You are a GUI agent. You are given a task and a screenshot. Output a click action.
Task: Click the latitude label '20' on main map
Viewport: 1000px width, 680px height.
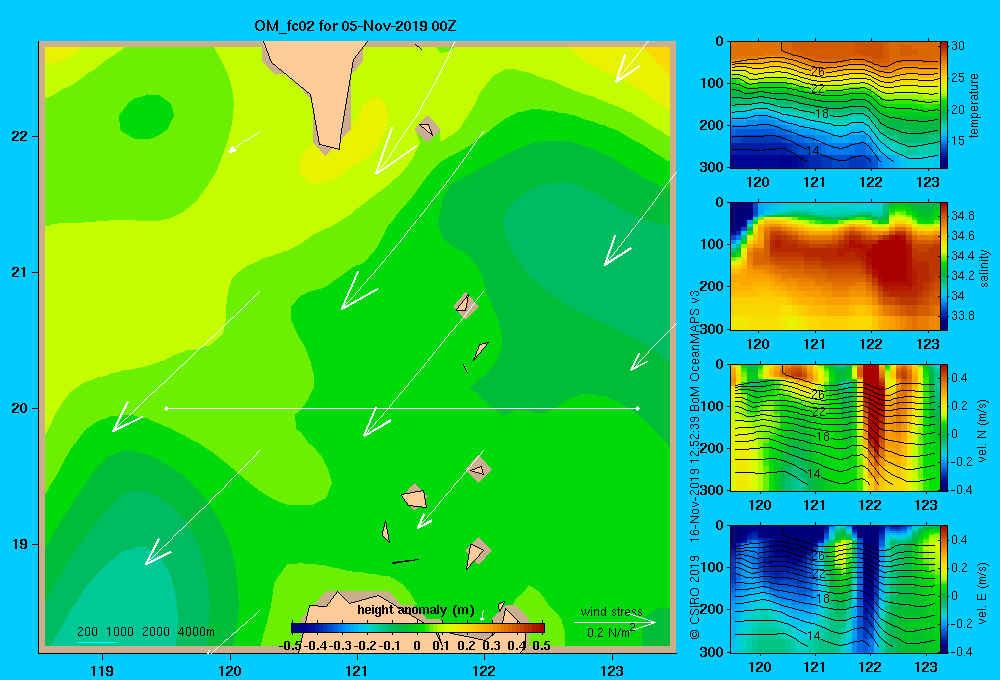click(x=20, y=408)
